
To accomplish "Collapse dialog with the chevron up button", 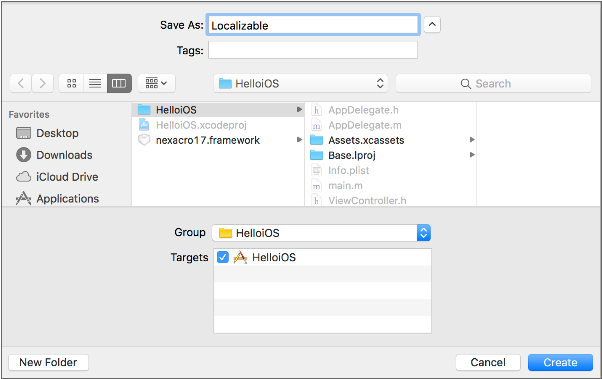I will coord(432,25).
